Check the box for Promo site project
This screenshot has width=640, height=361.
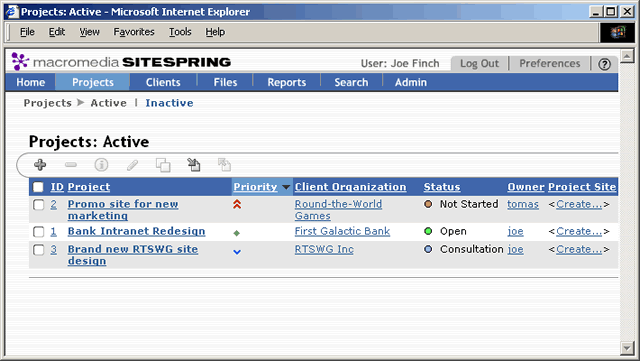click(x=38, y=205)
